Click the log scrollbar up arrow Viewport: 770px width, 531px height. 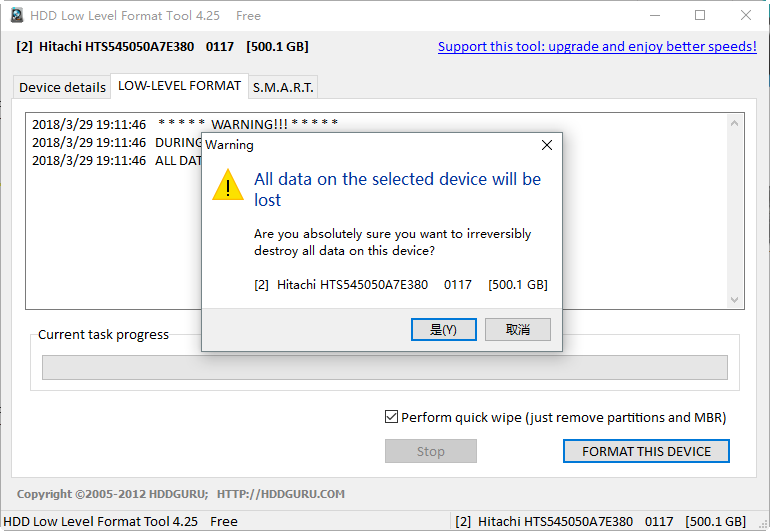tap(734, 123)
